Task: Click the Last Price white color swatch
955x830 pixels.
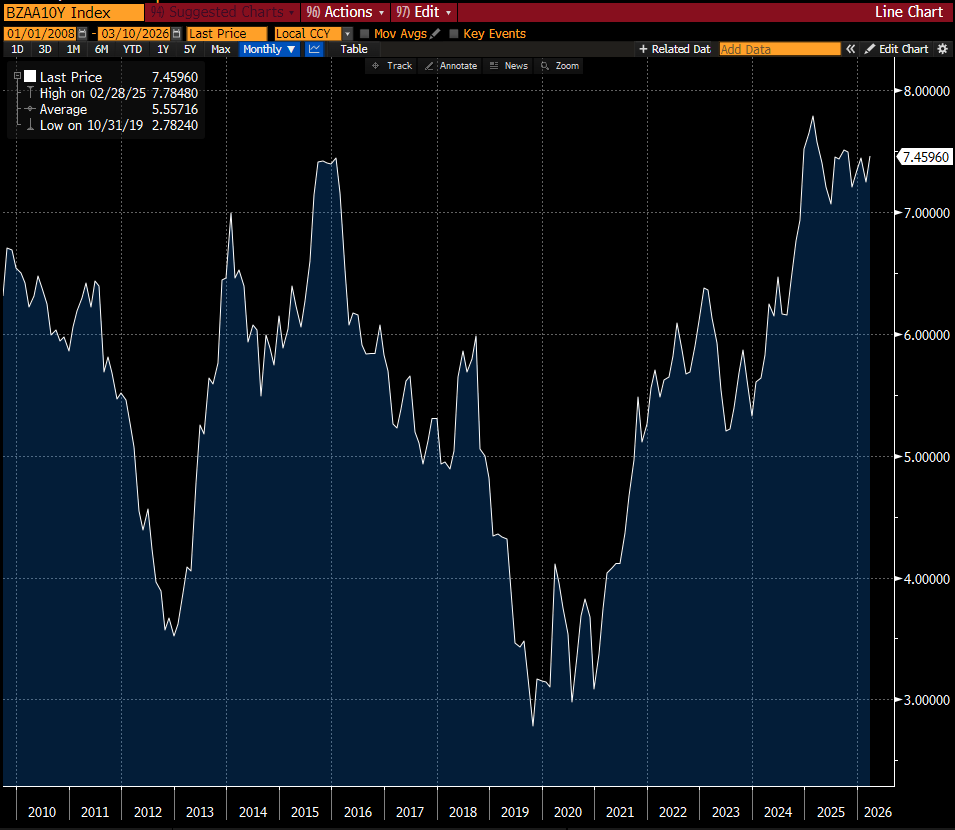Action: point(30,76)
